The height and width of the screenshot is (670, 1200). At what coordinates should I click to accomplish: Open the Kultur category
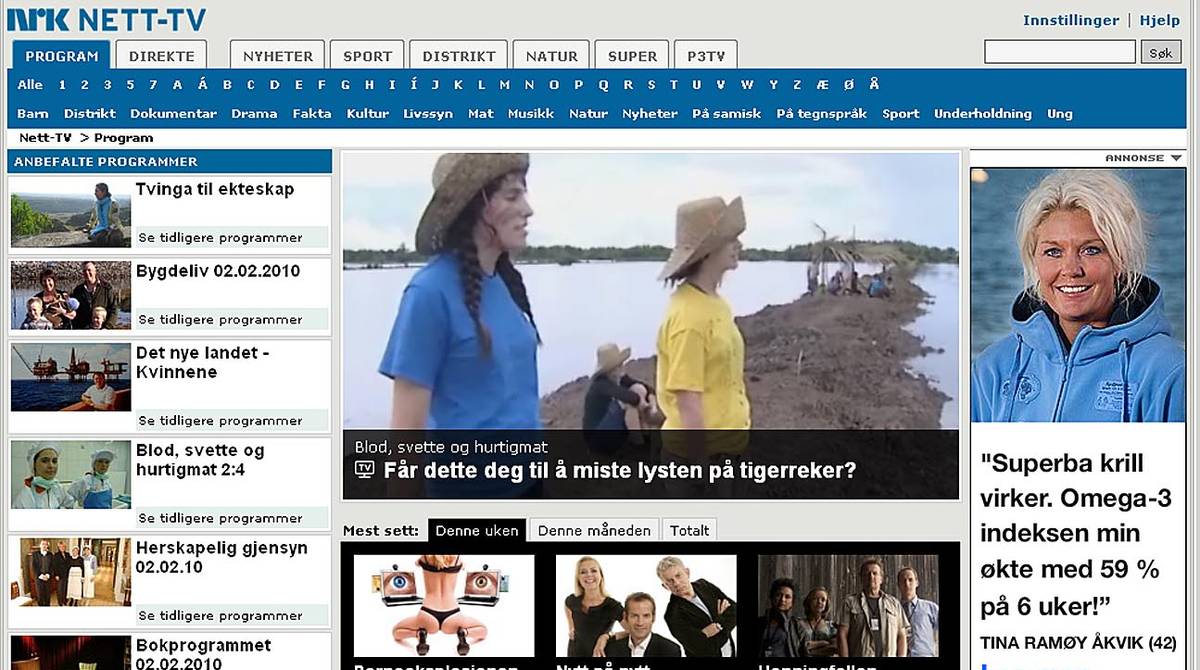[368, 114]
